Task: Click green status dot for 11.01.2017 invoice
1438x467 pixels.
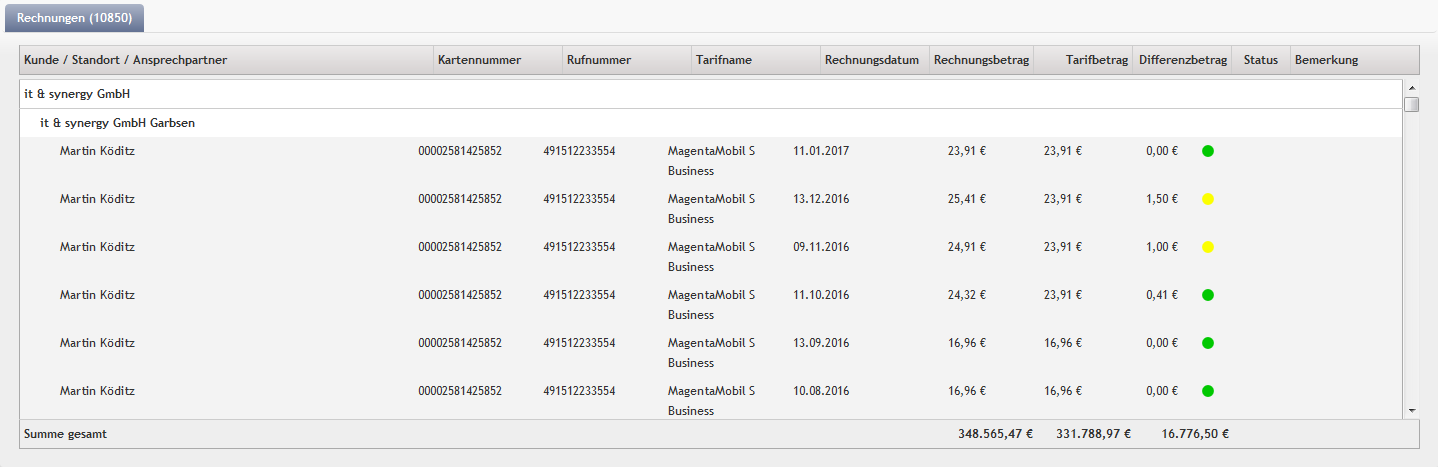Action: pyautogui.click(x=1208, y=151)
